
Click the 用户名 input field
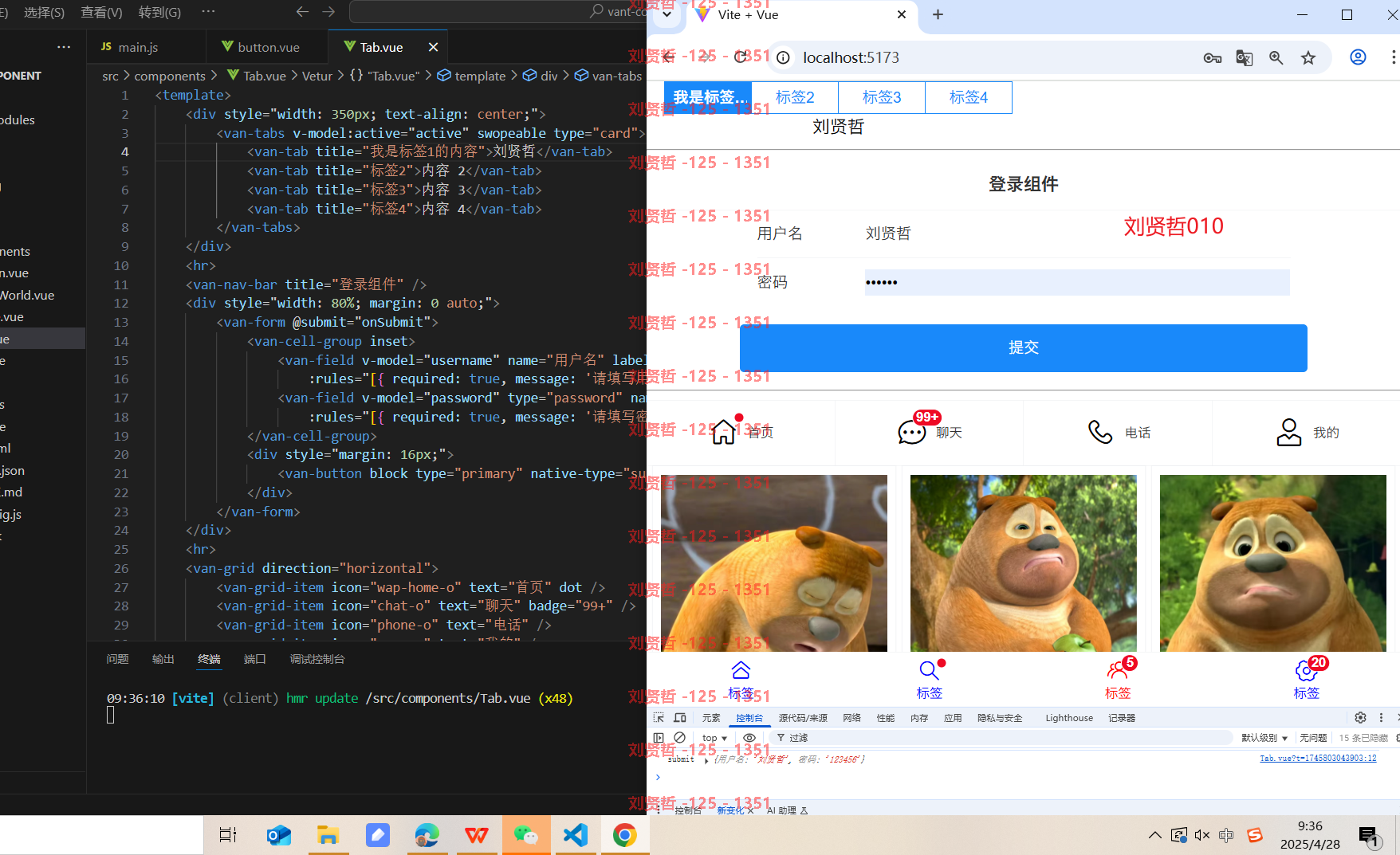pyautogui.click(x=1076, y=233)
